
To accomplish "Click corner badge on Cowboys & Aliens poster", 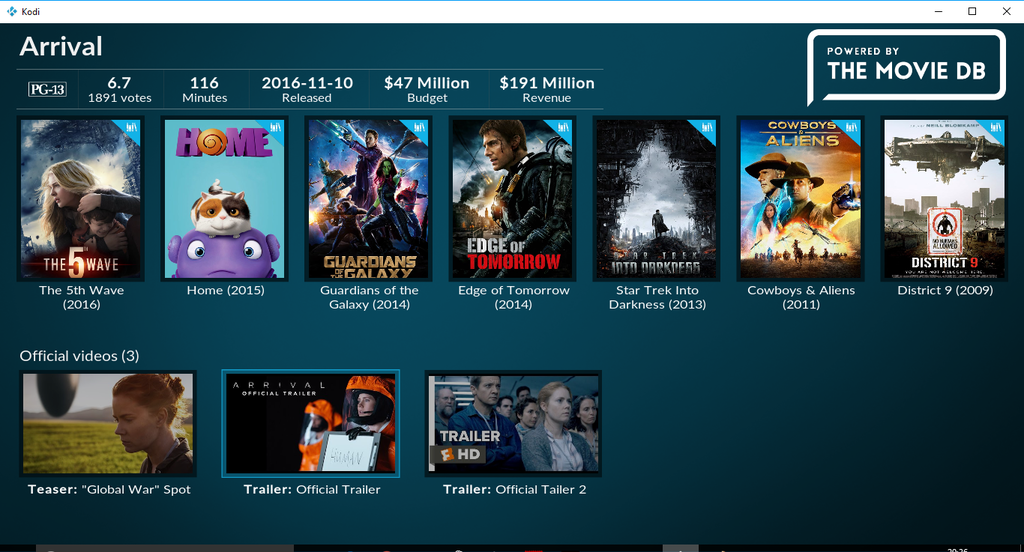I will pyautogui.click(x=851, y=128).
